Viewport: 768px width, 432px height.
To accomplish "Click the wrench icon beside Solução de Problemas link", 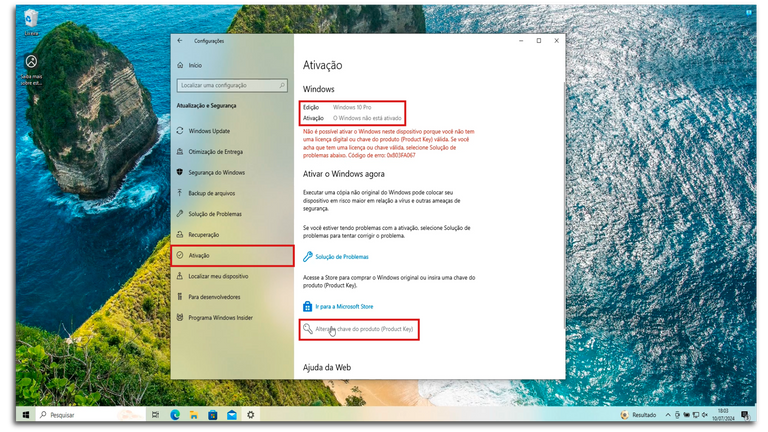I will click(308, 256).
